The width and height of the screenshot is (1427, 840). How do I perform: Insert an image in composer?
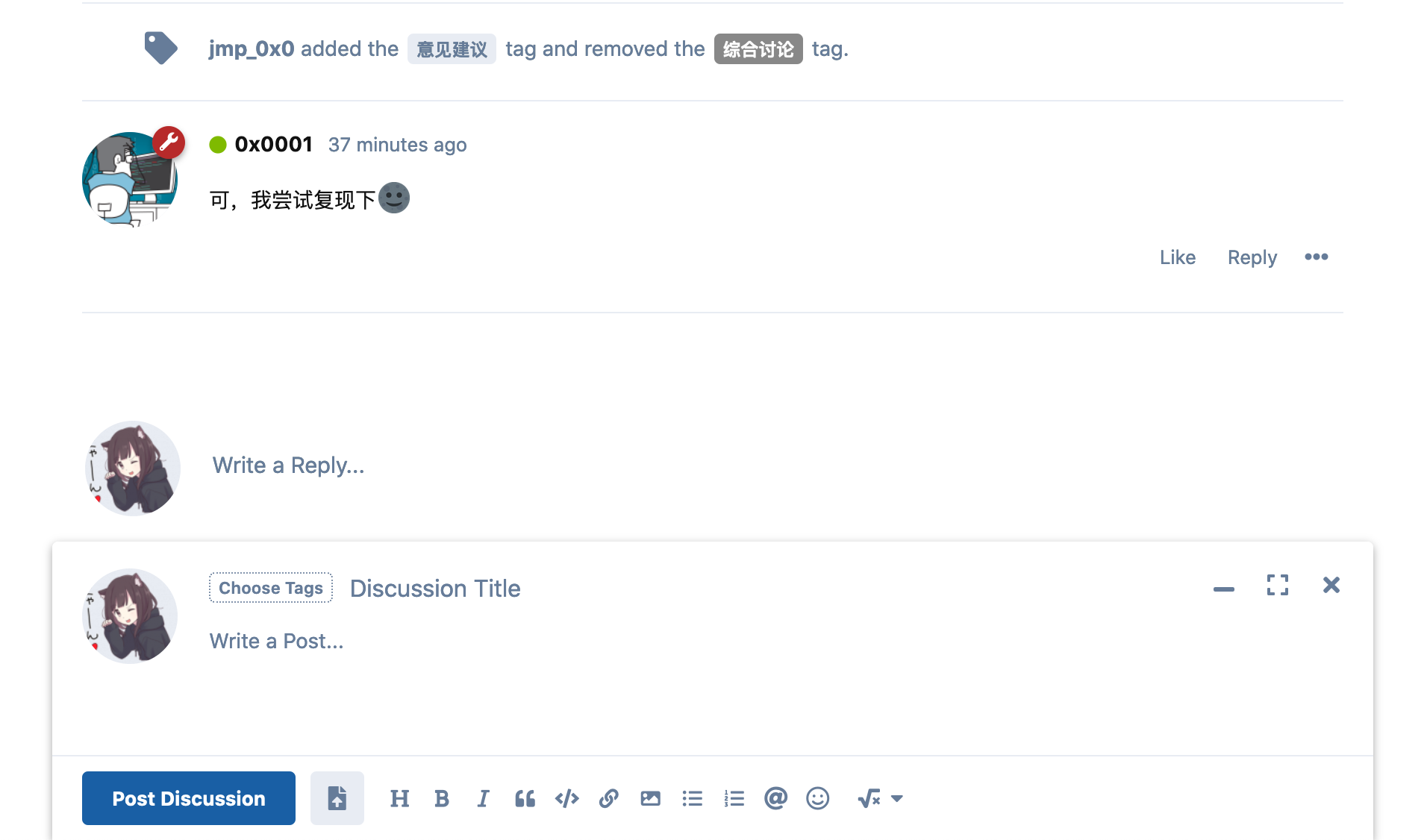(650, 798)
